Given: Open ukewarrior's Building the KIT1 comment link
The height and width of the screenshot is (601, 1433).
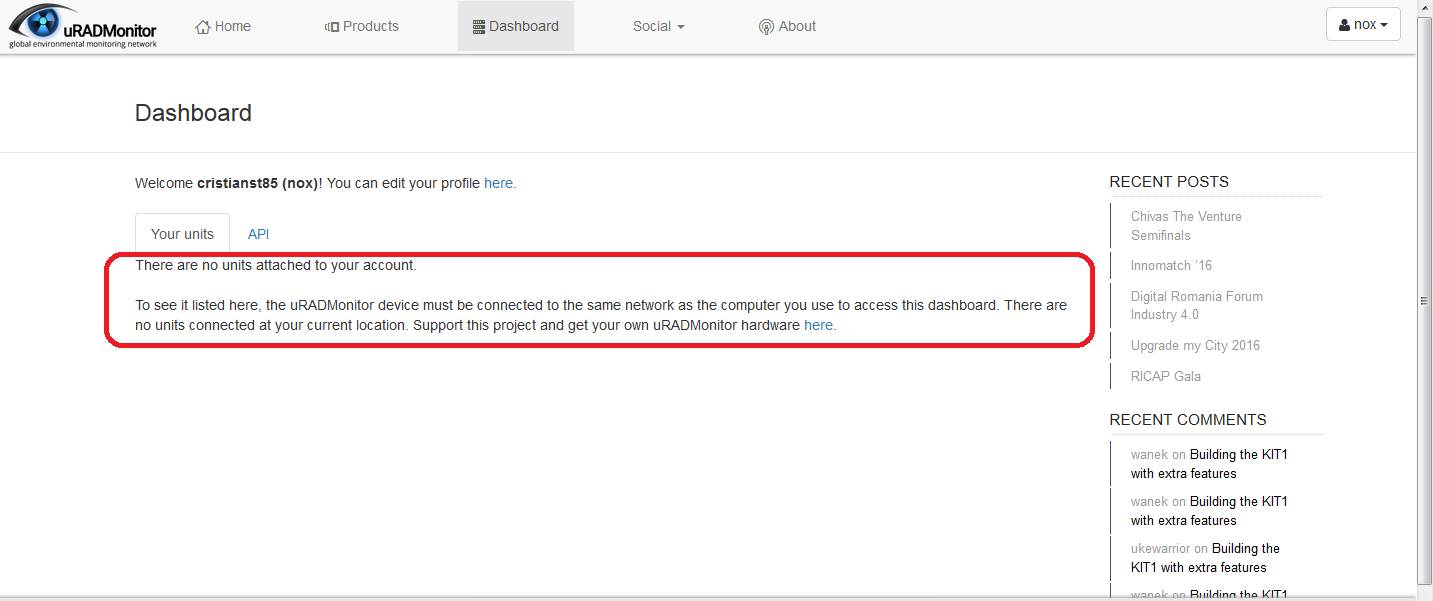Looking at the screenshot, I should click(x=1205, y=558).
